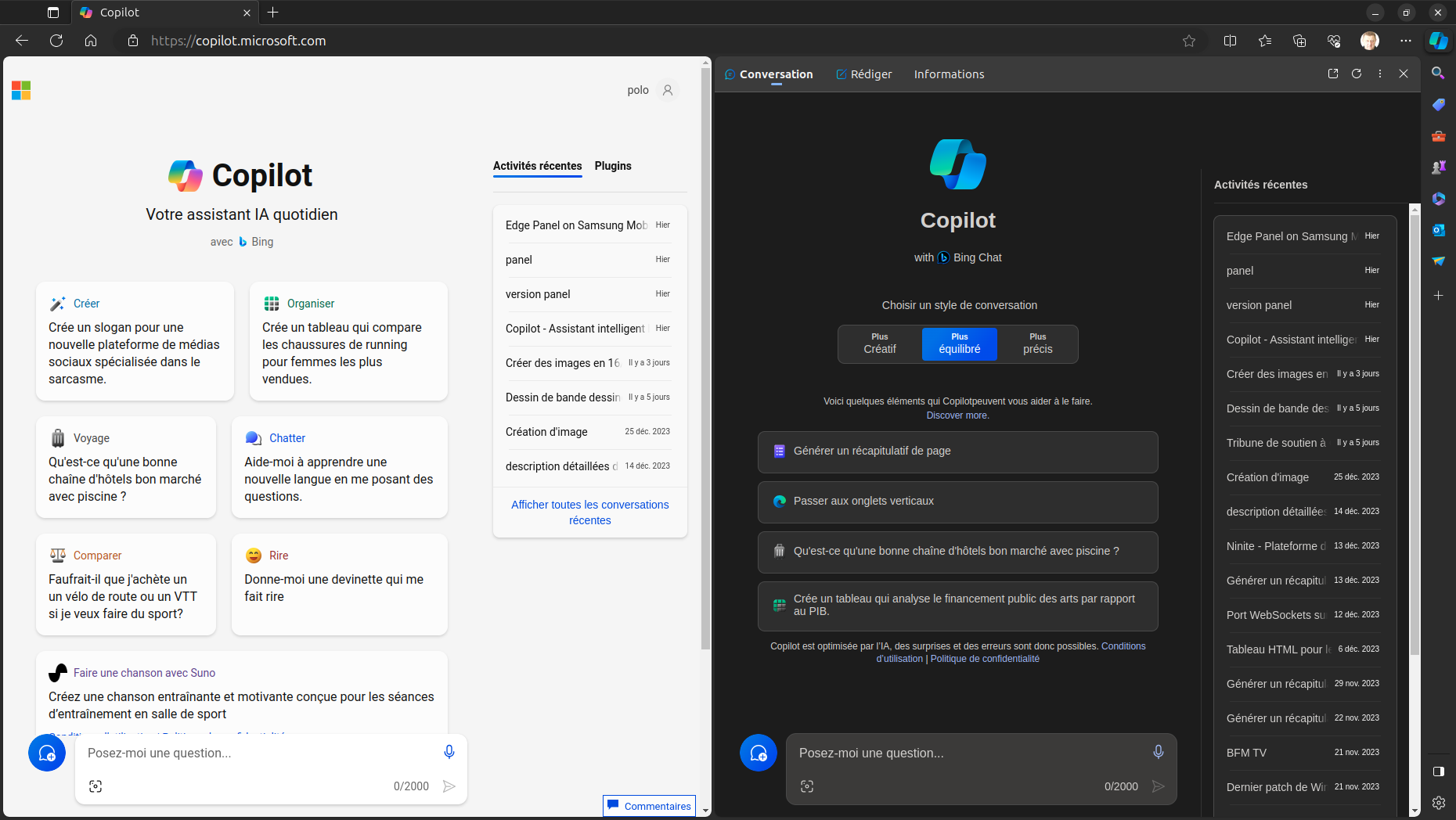Open the sidebar Outlook icon

(1438, 229)
